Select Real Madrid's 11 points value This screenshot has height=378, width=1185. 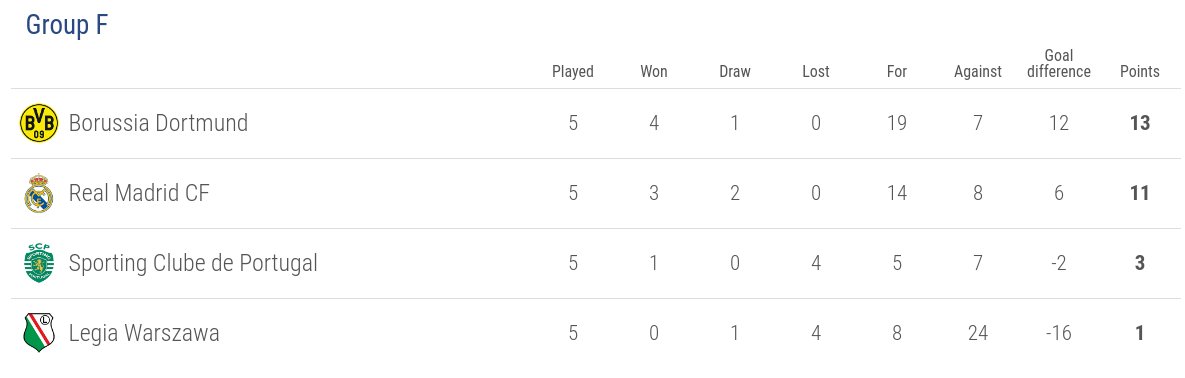[1140, 194]
